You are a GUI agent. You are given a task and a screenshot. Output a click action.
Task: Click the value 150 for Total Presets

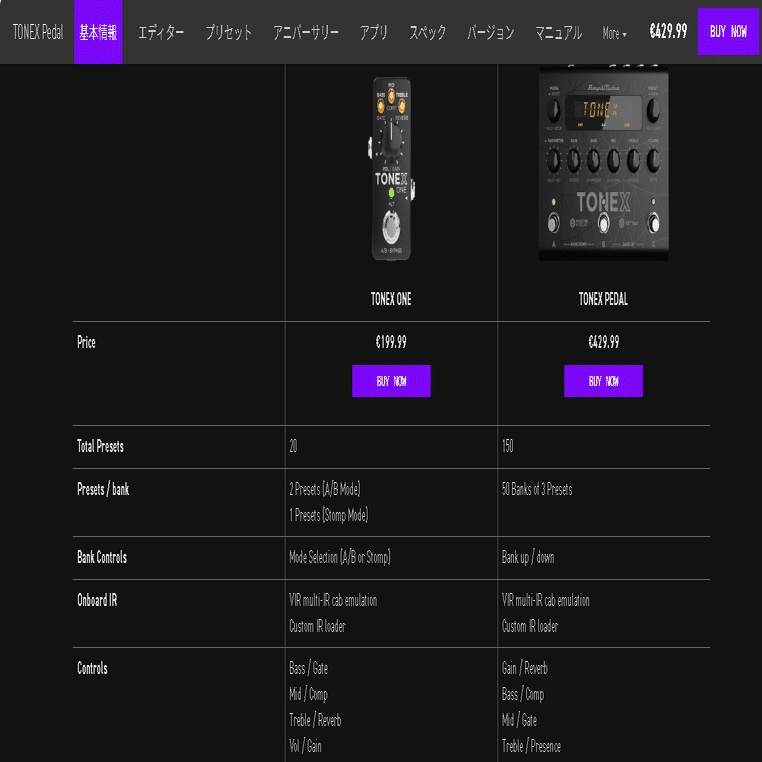click(x=507, y=446)
